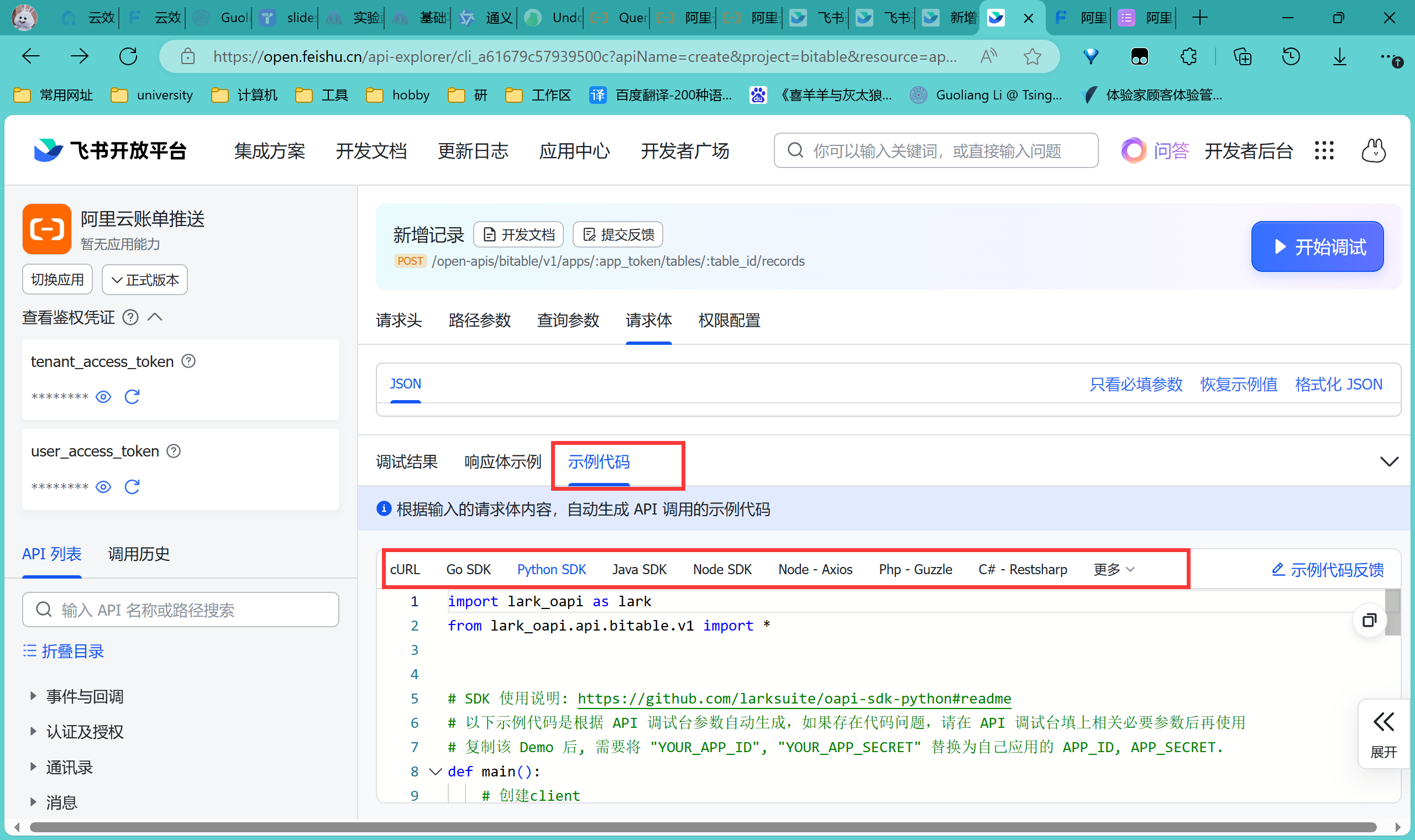
Task: Open the 更多 code language dropdown
Action: click(x=1113, y=569)
